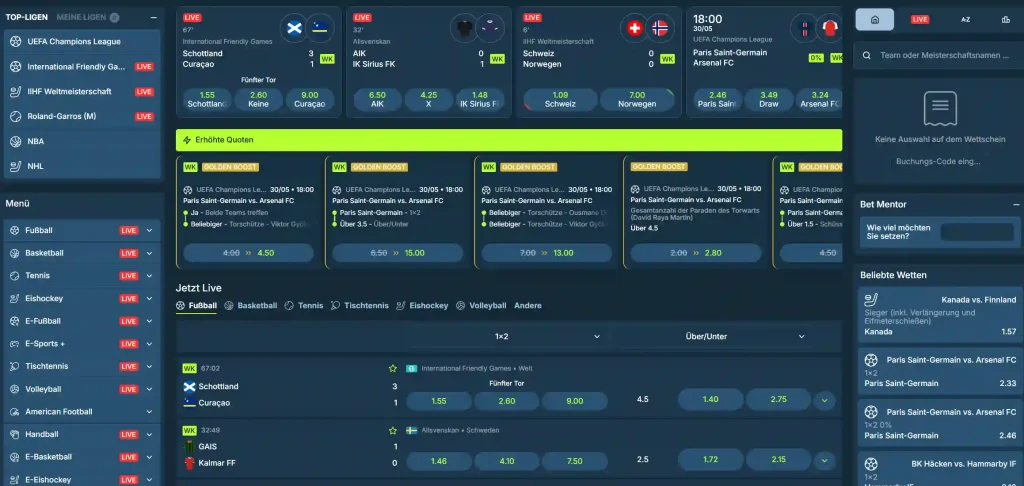
Task: Open the home tab icon in right panel
Action: click(874, 19)
